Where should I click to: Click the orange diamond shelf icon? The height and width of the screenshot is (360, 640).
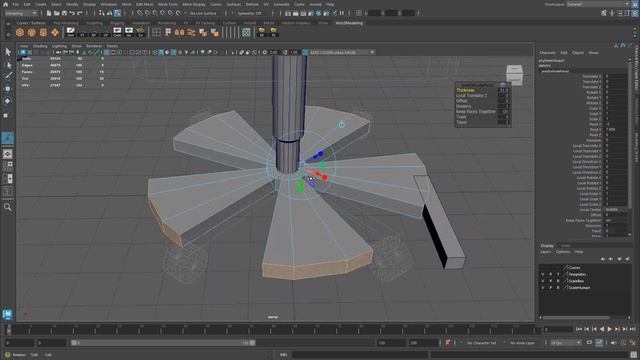point(55,32)
